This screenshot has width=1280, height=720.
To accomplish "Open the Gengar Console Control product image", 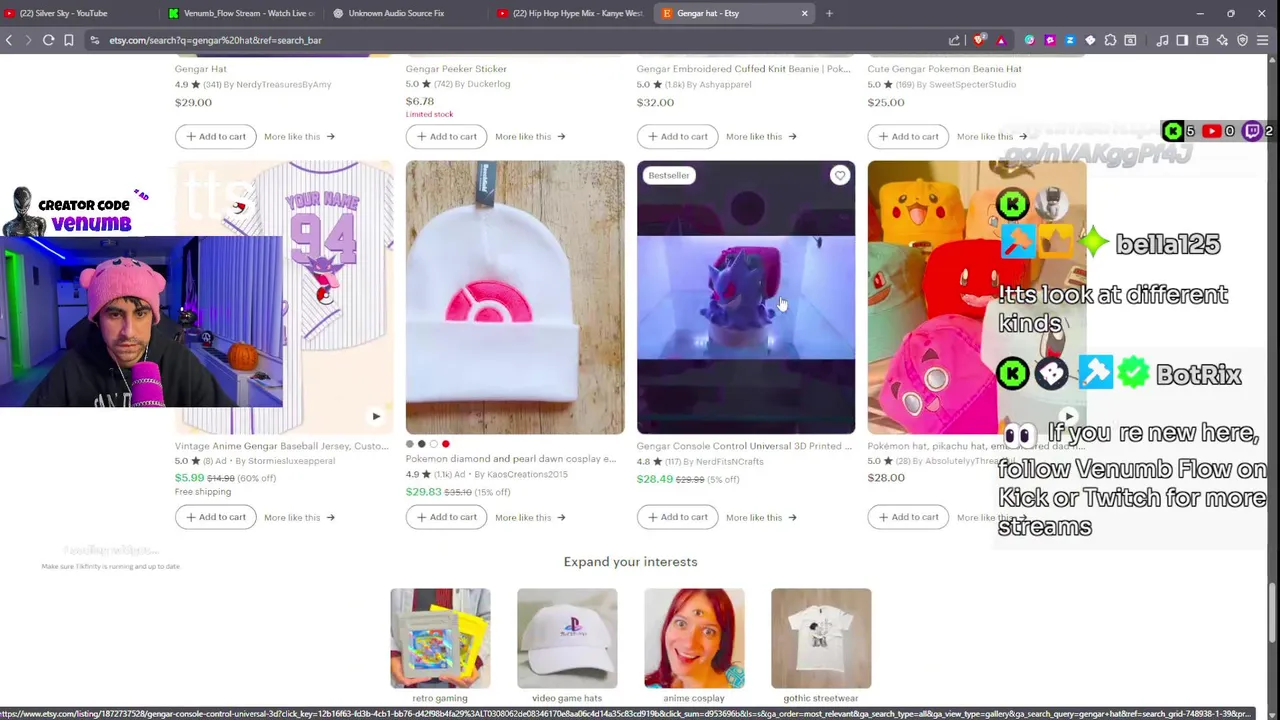I will (x=746, y=297).
